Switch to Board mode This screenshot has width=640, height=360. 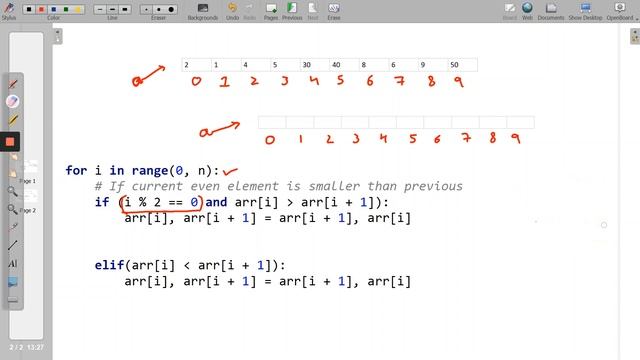tap(509, 11)
